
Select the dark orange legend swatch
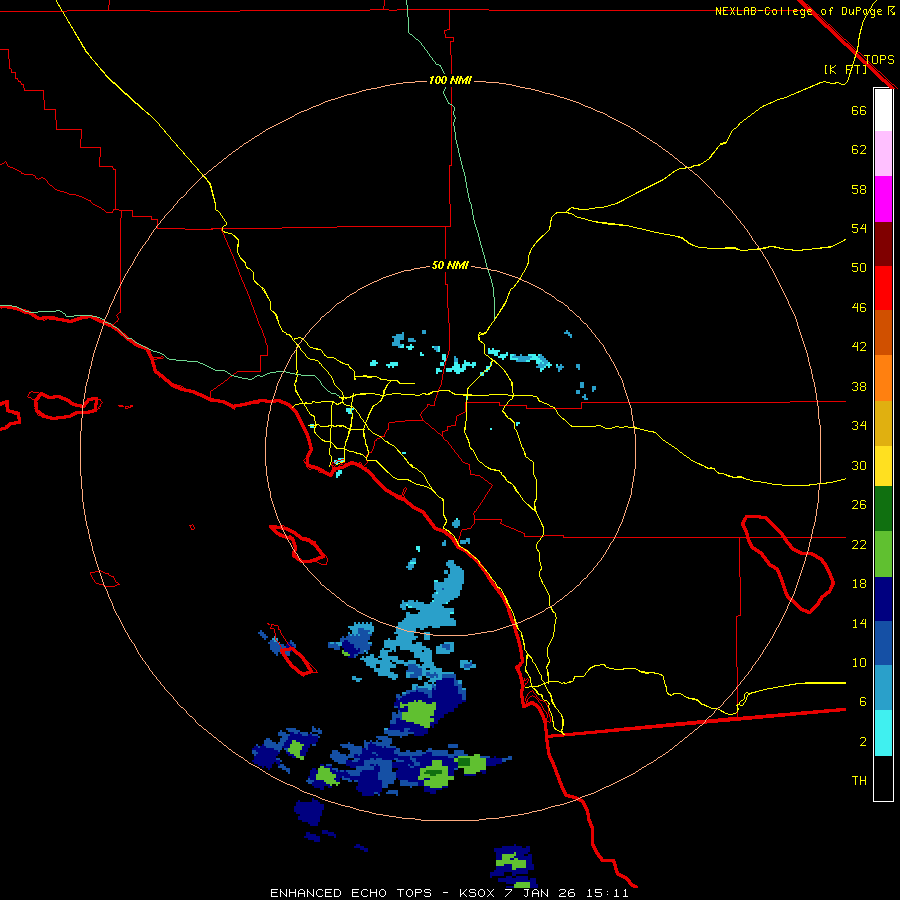tap(883, 333)
